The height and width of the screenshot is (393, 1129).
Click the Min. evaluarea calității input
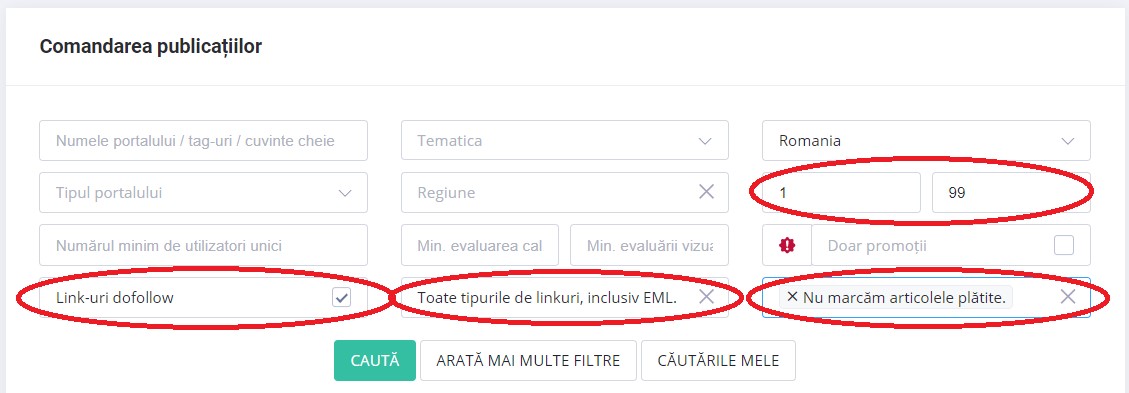480,245
